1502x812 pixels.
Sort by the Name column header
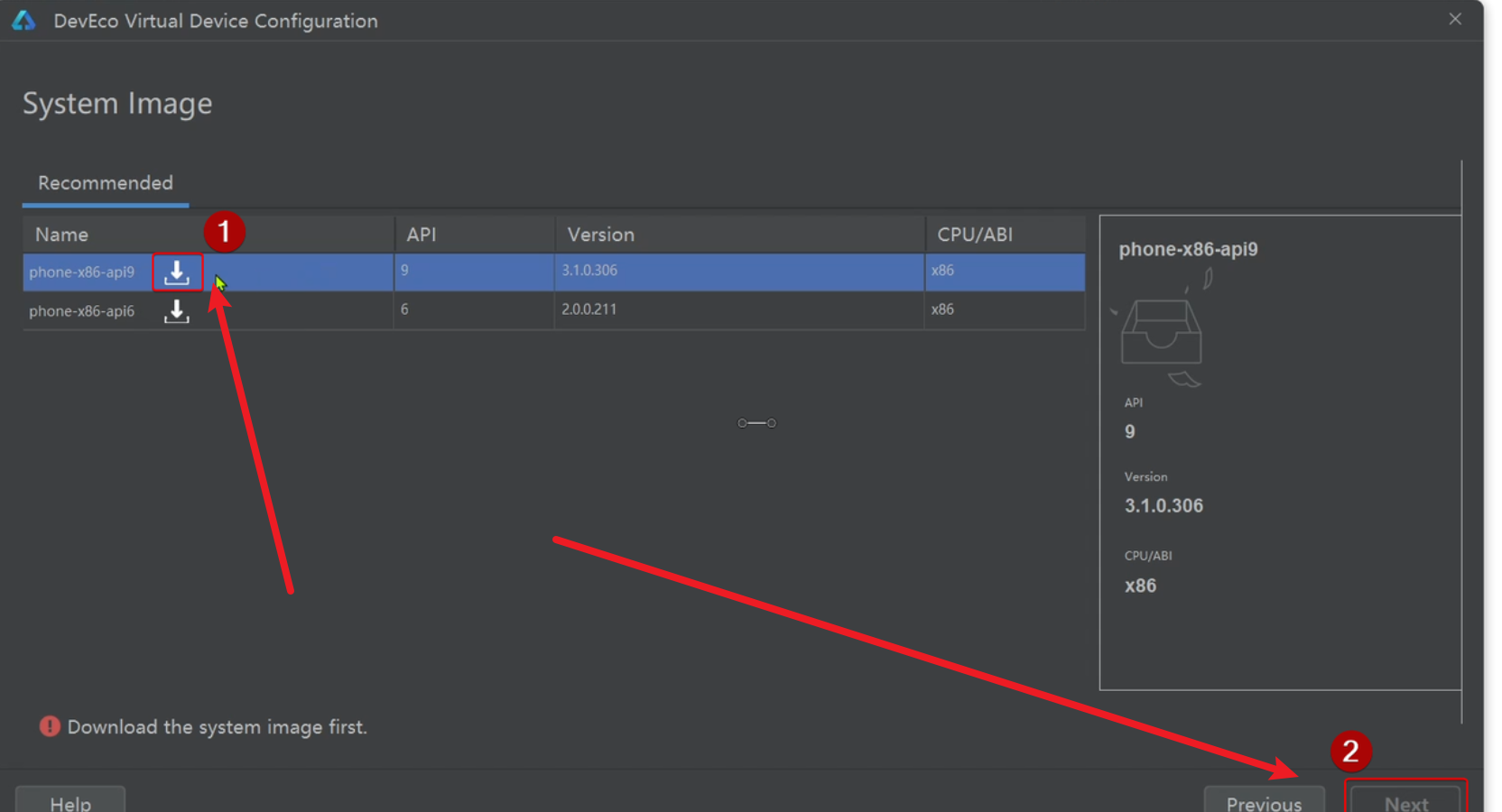click(x=62, y=235)
